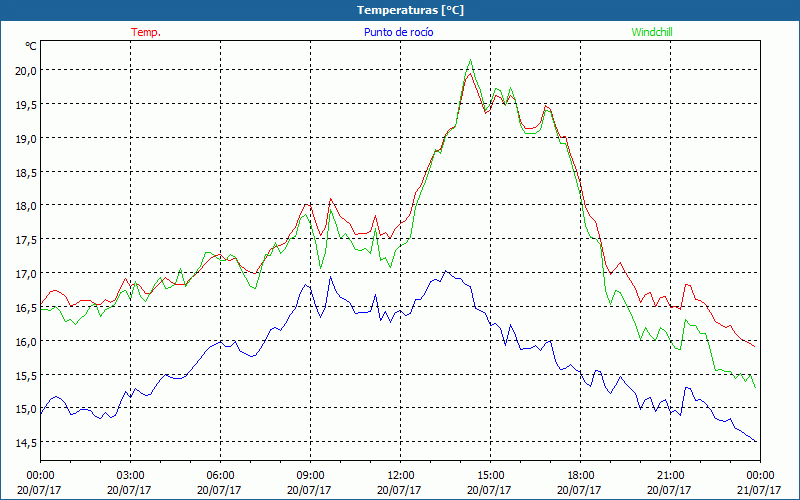
Task: Click the '20,0' y-axis value
Action: coord(28,71)
